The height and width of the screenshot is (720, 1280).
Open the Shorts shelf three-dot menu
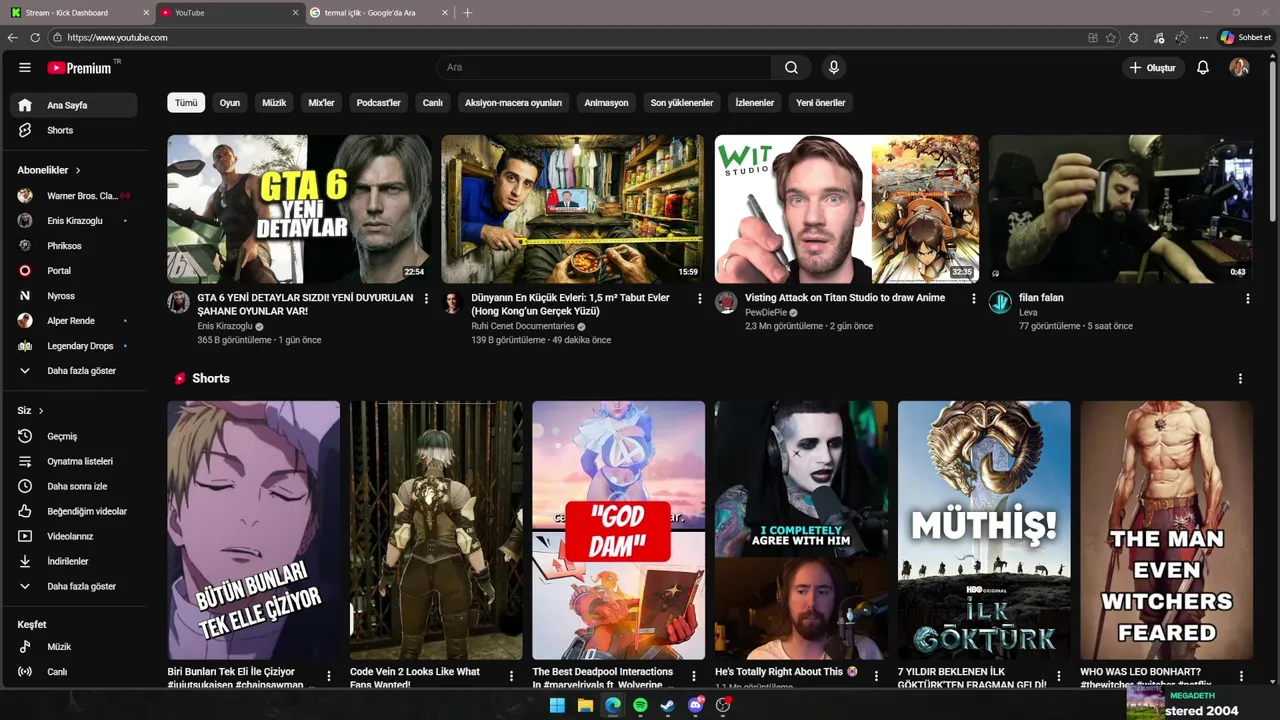coord(1240,379)
